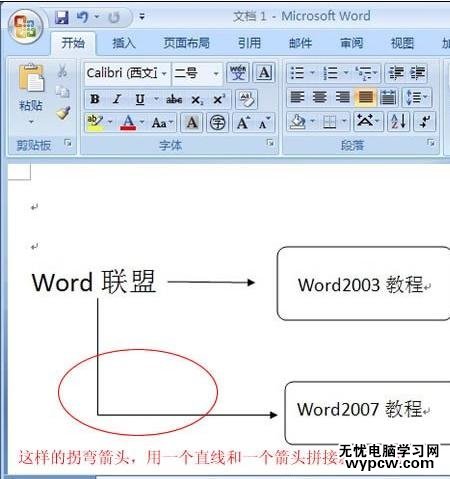Apply the red font color
The image size is (450, 479).
click(128, 122)
